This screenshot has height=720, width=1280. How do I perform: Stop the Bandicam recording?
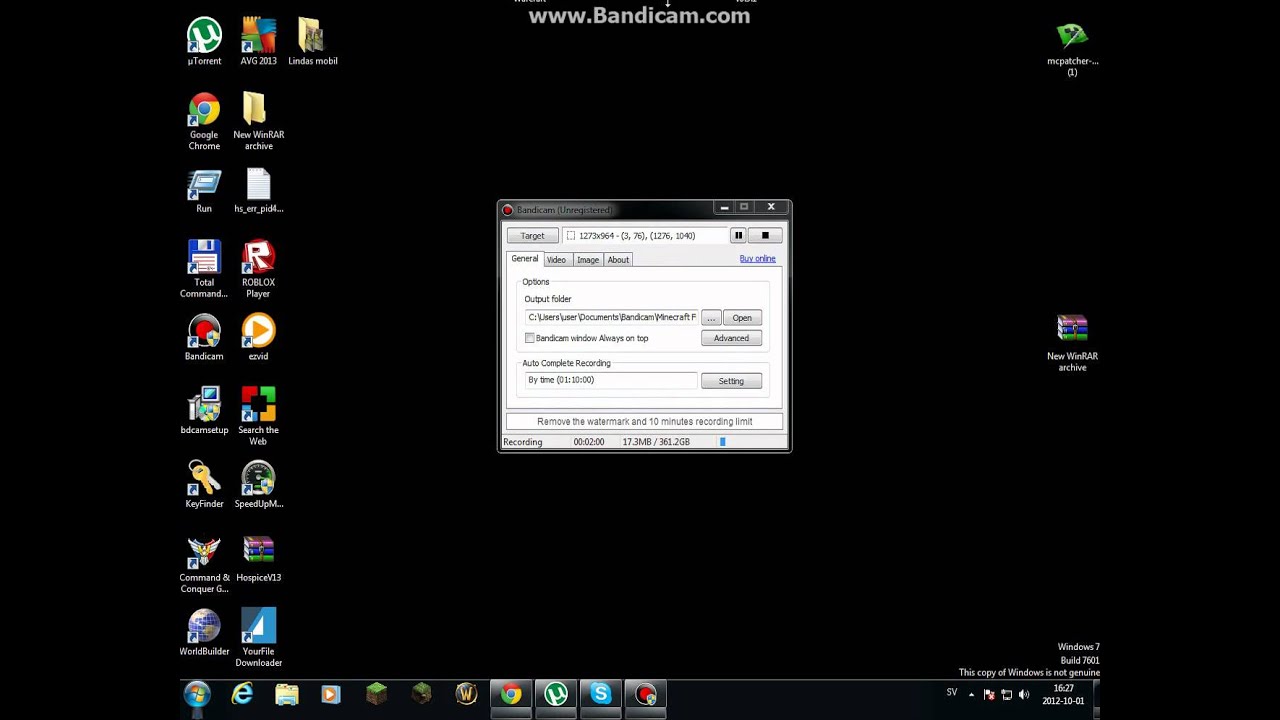coord(765,236)
